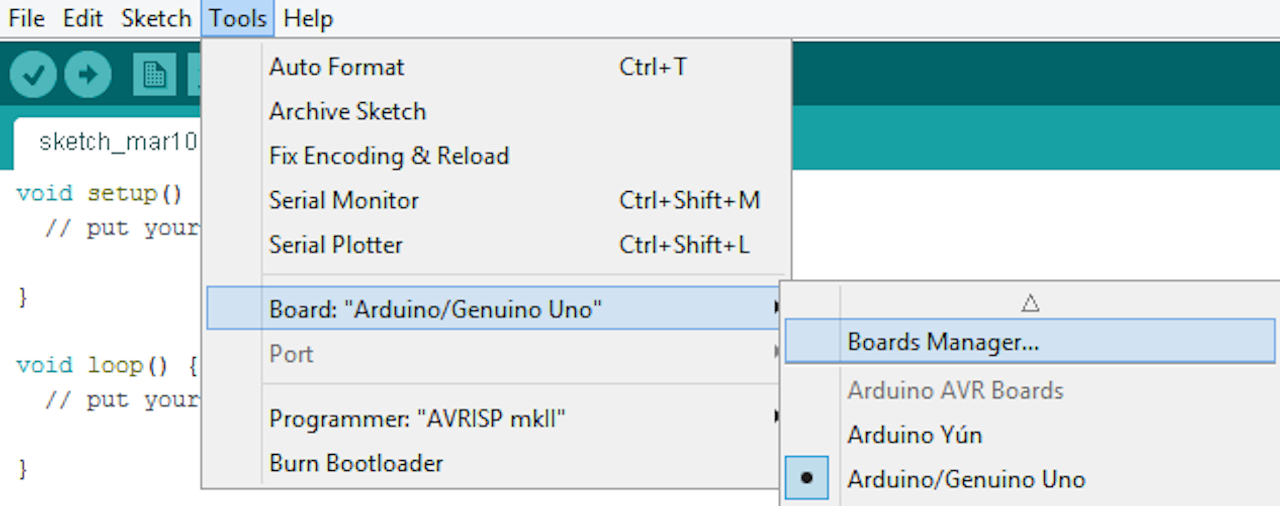Open the Serial Plotter
This screenshot has height=506, width=1280.
point(336,244)
